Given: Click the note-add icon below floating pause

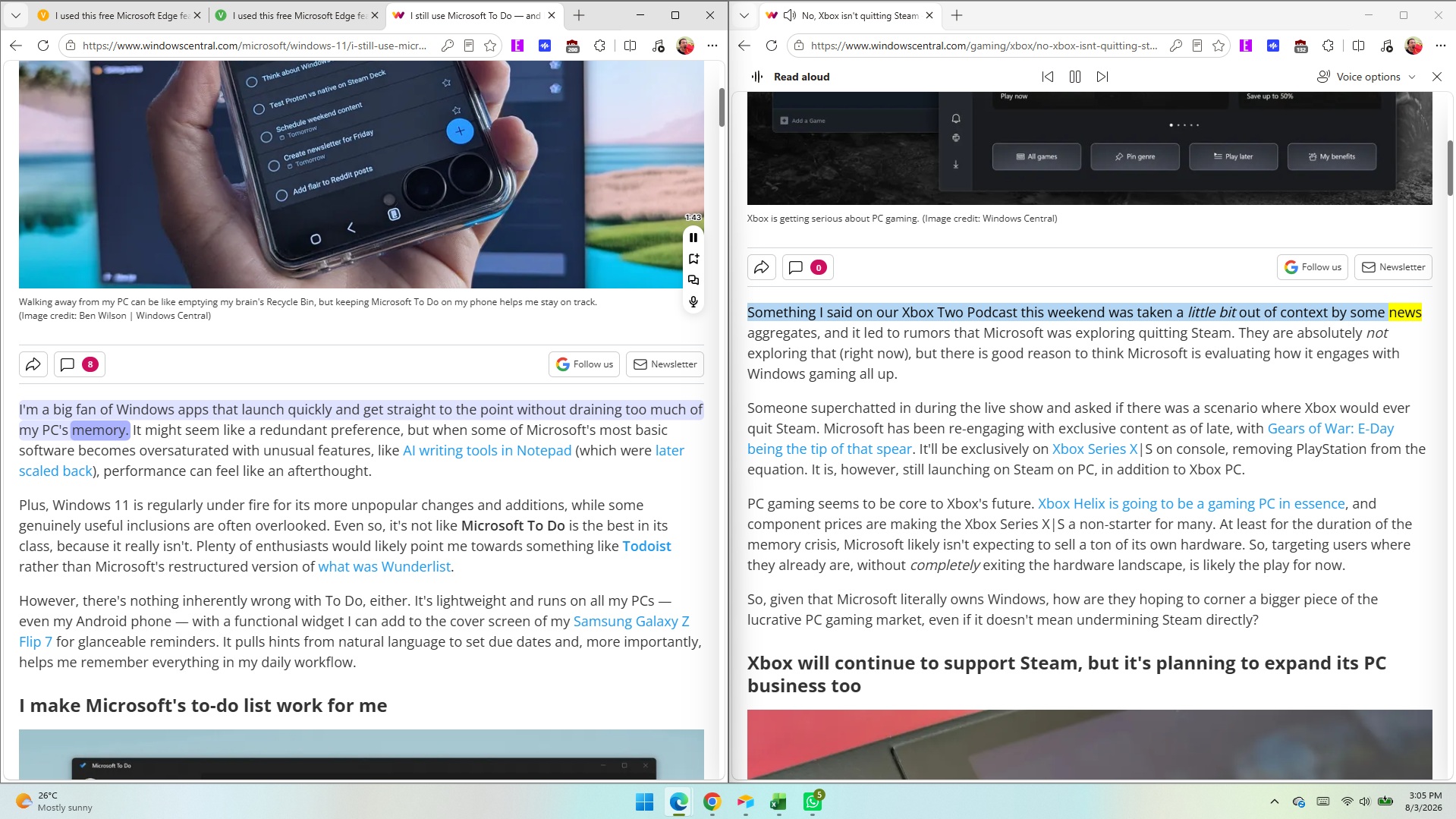Looking at the screenshot, I should tap(693, 259).
